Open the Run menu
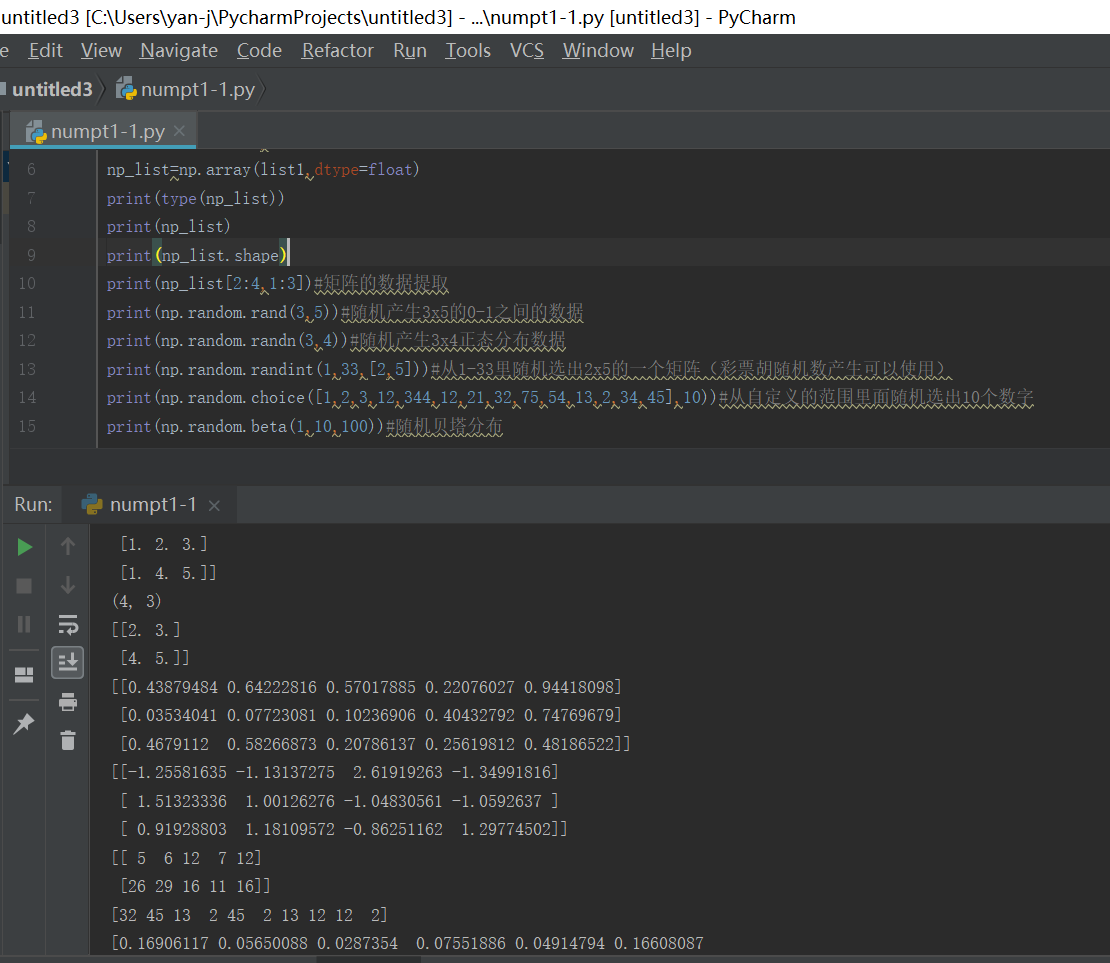The image size is (1110, 963). (x=409, y=50)
